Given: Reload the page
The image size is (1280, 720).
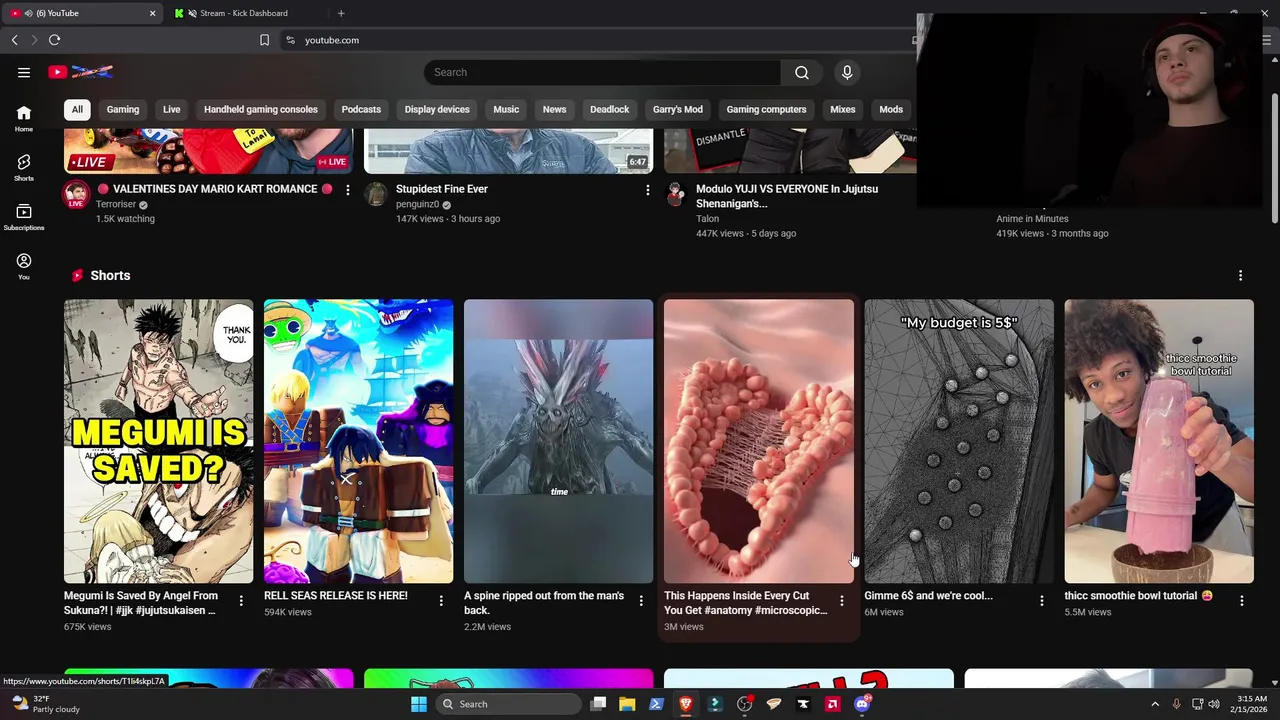Looking at the screenshot, I should (54, 40).
